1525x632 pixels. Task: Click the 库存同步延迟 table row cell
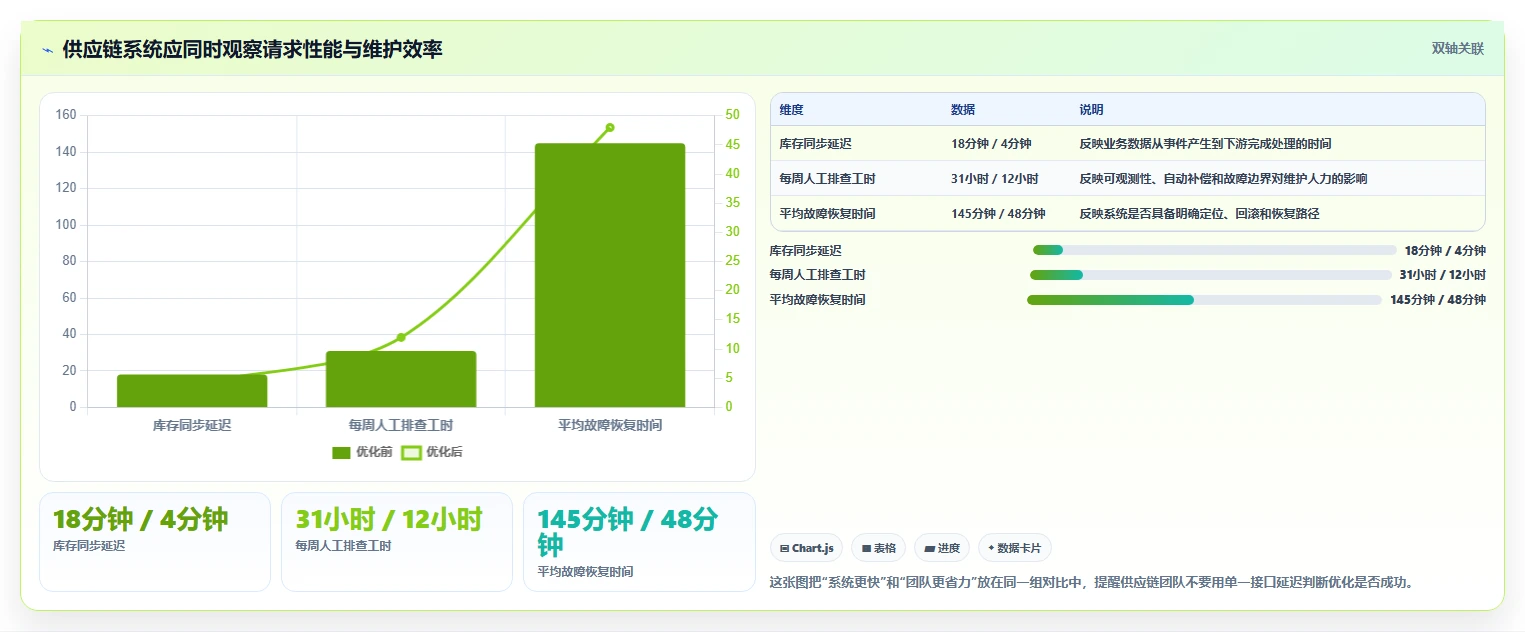click(815, 144)
